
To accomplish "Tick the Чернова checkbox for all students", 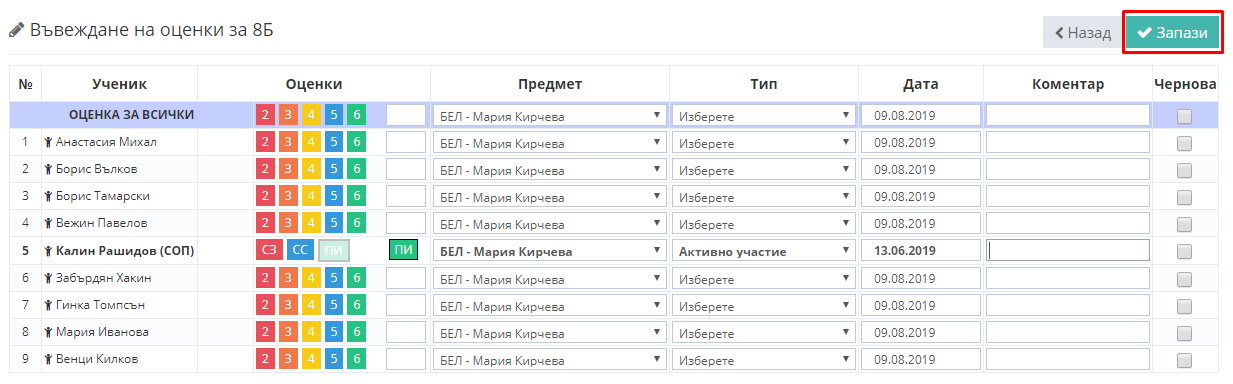I will pos(1184,116).
